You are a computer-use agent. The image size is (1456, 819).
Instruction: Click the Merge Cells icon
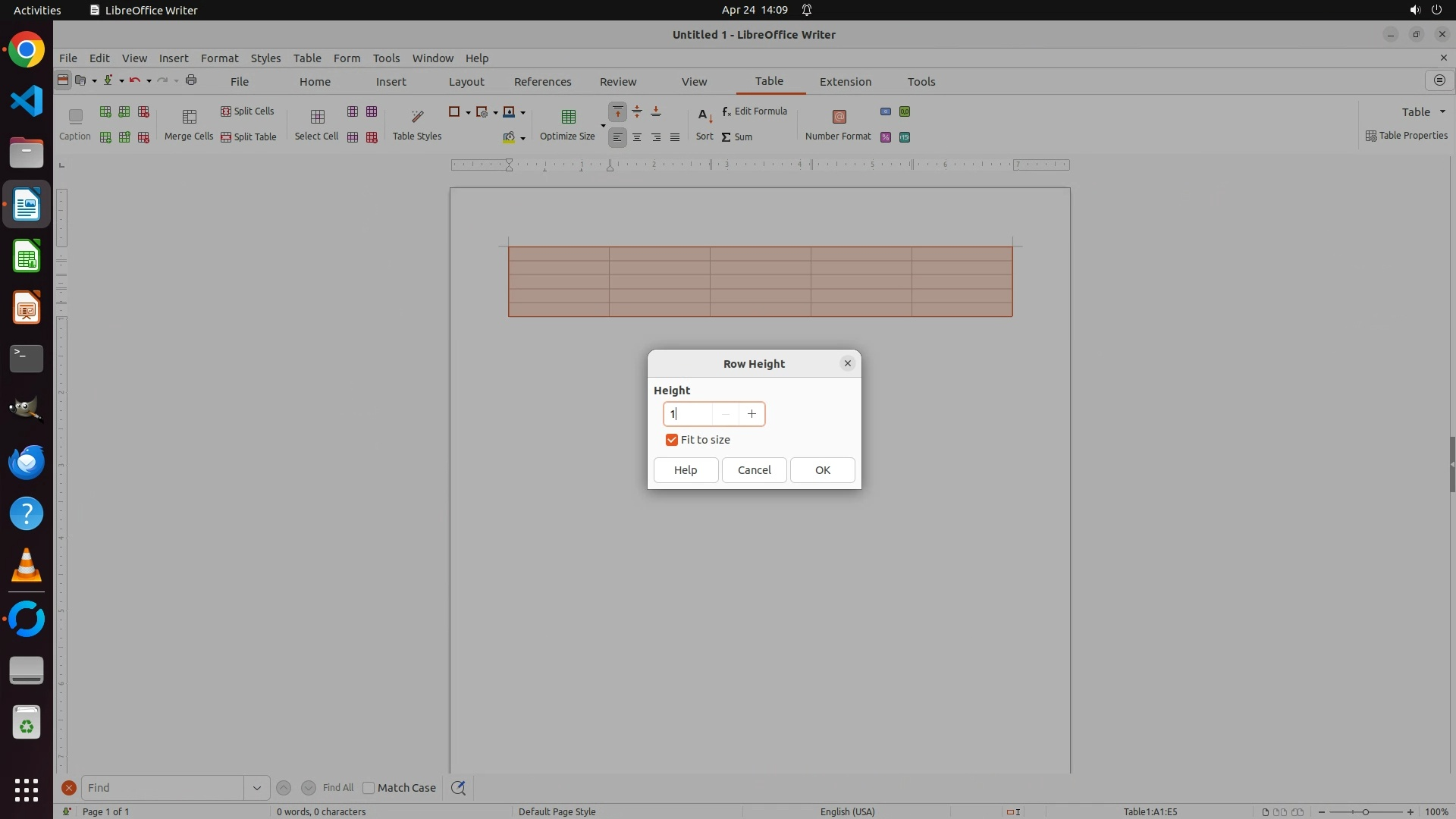point(189,116)
